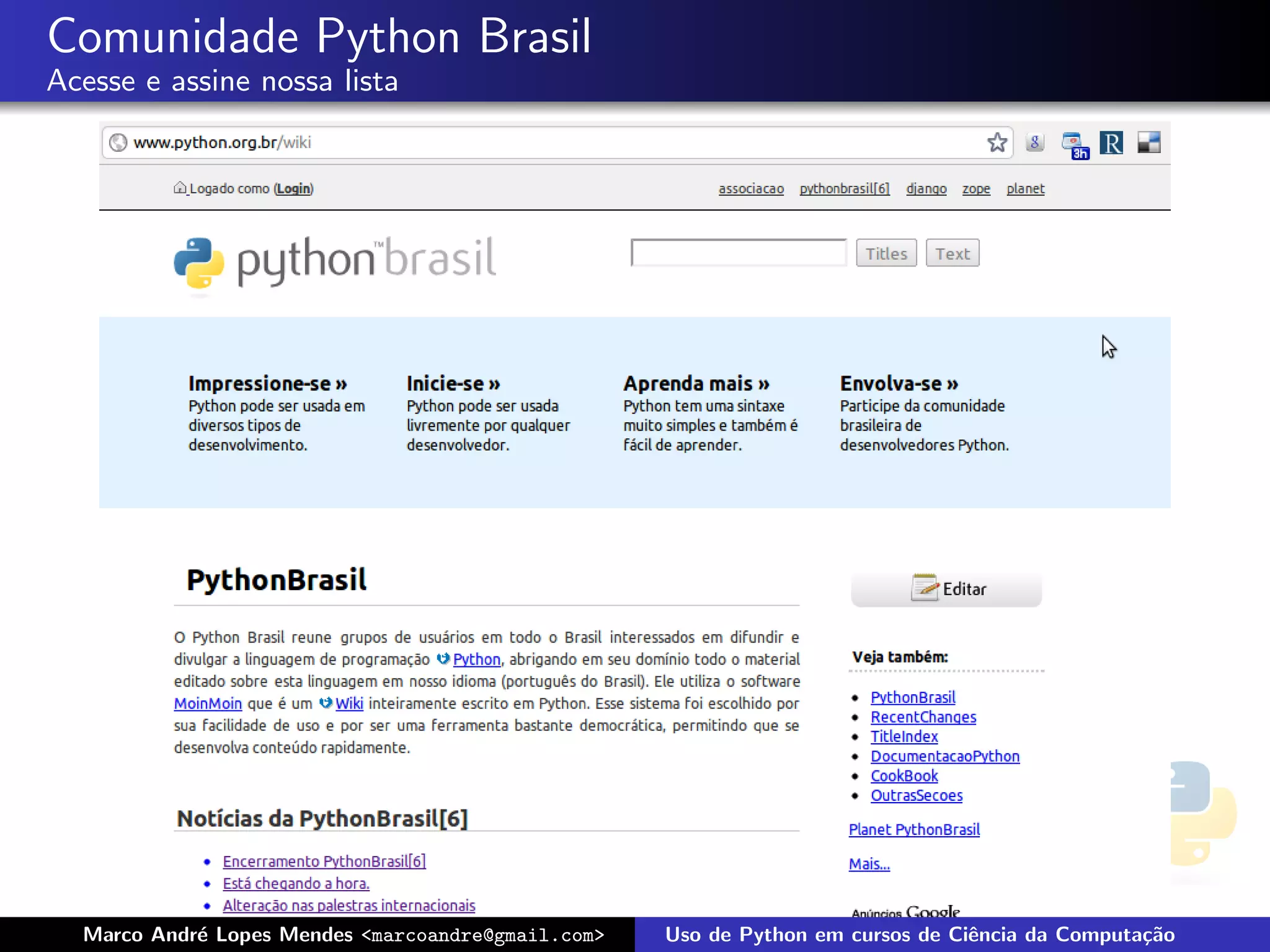Image resolution: width=1270 pixels, height=952 pixels.
Task: Open Alteração nas palestras internacionais news
Action: pyautogui.click(x=349, y=906)
